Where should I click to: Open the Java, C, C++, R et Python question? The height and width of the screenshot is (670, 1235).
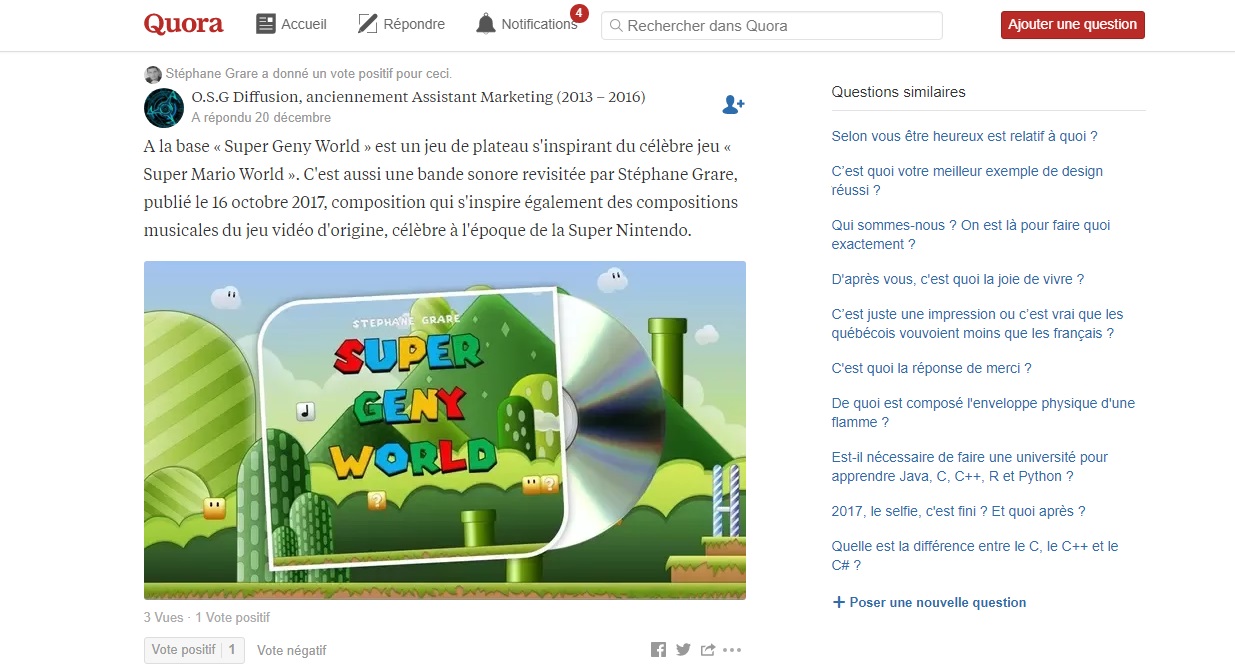click(x=970, y=466)
